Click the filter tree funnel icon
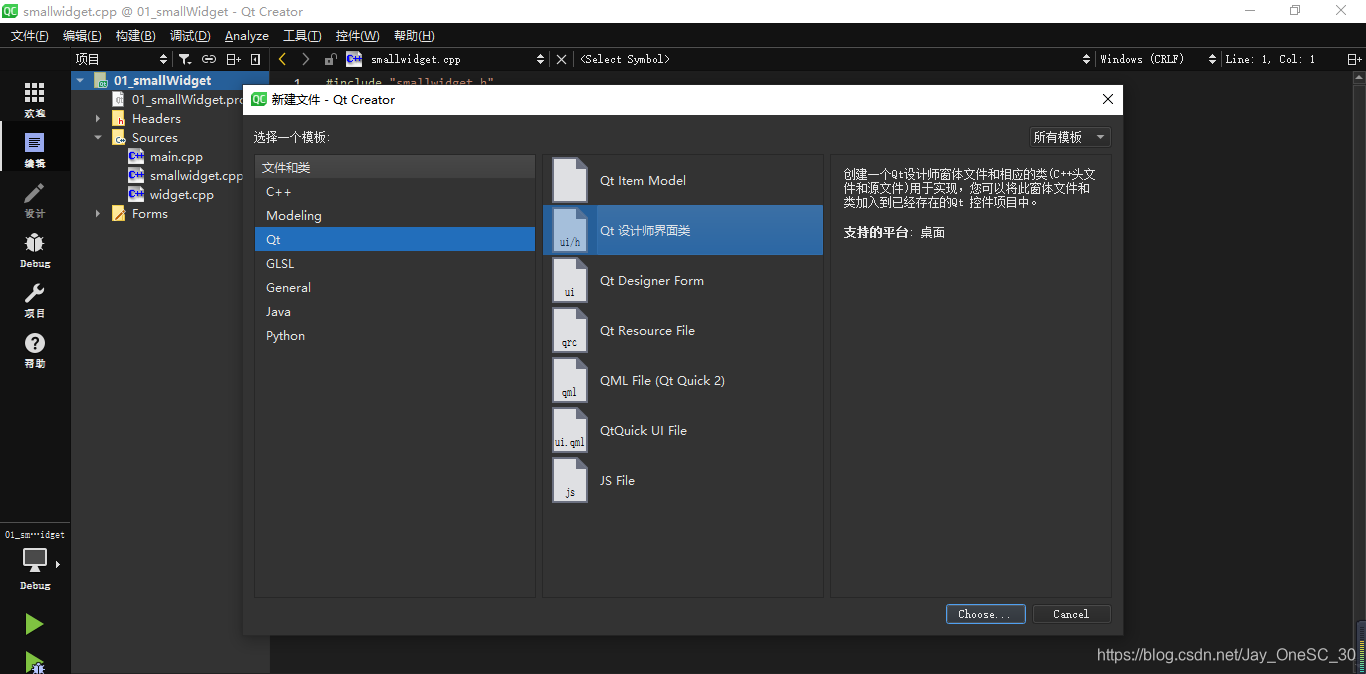 click(185, 59)
